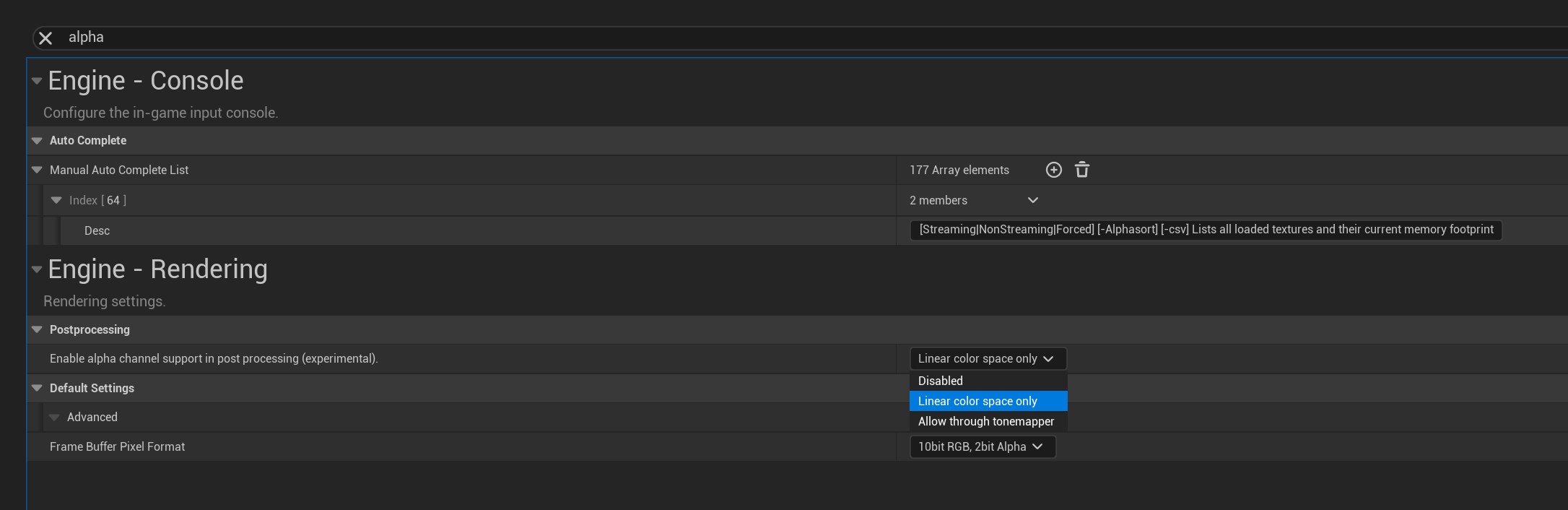The image size is (1568, 510).
Task: Clear the alpha search with X icon
Action: pyautogui.click(x=45, y=38)
